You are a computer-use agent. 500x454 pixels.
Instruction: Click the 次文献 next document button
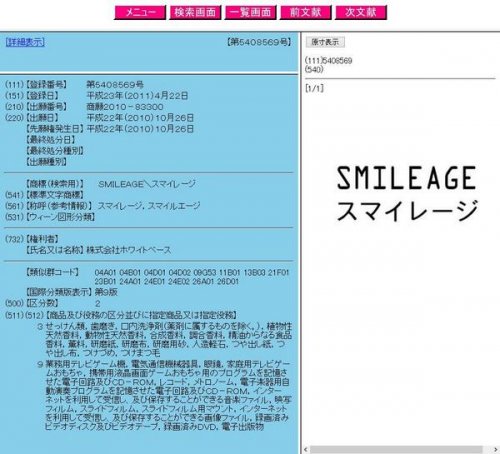[361, 13]
